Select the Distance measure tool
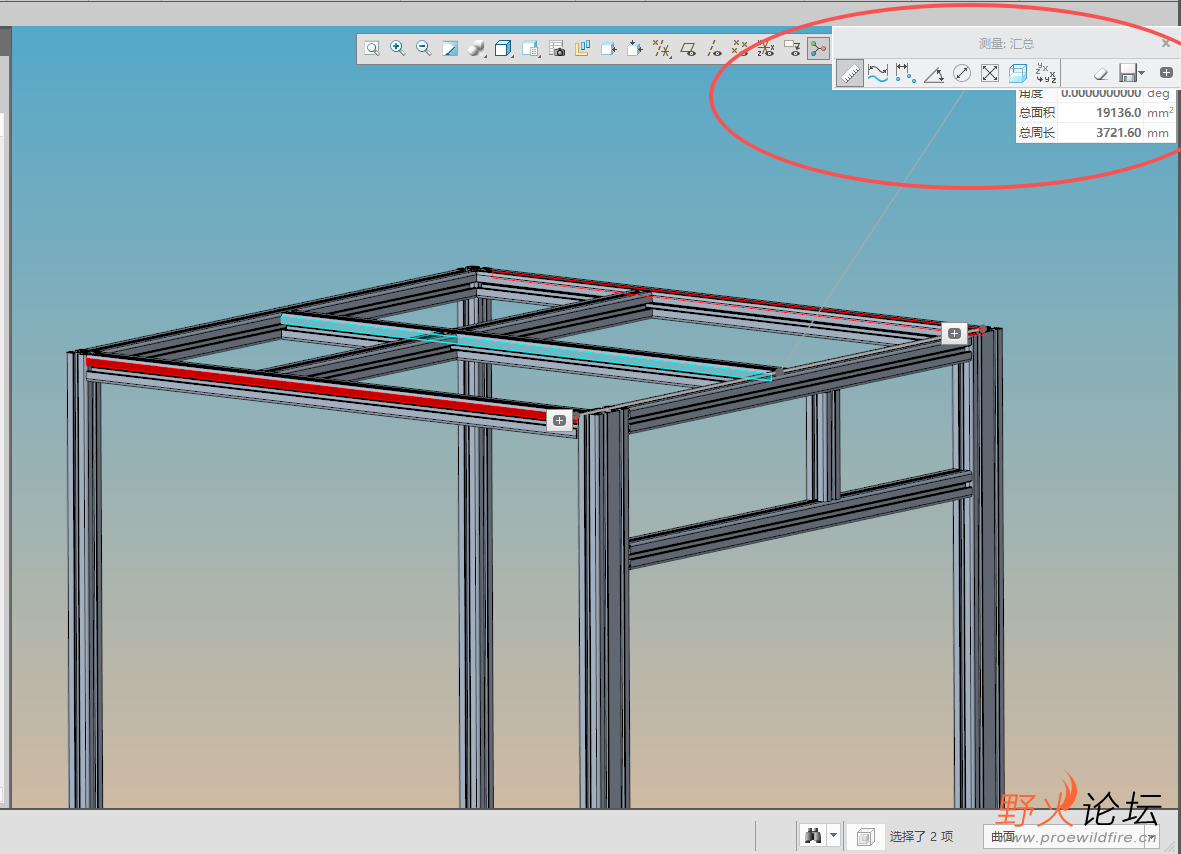Screen dimensions: 1181x854 coord(905,73)
